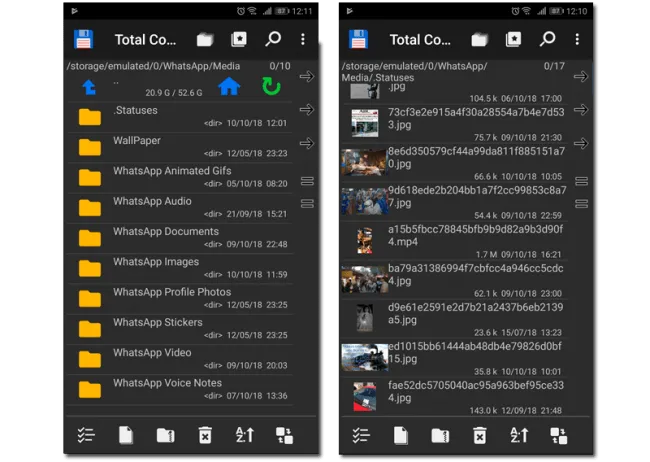Open video a15b5fbcc78845bfb9b9d82a9b3d90f4.mp4
This screenshot has width=650, height=462.
454,241
